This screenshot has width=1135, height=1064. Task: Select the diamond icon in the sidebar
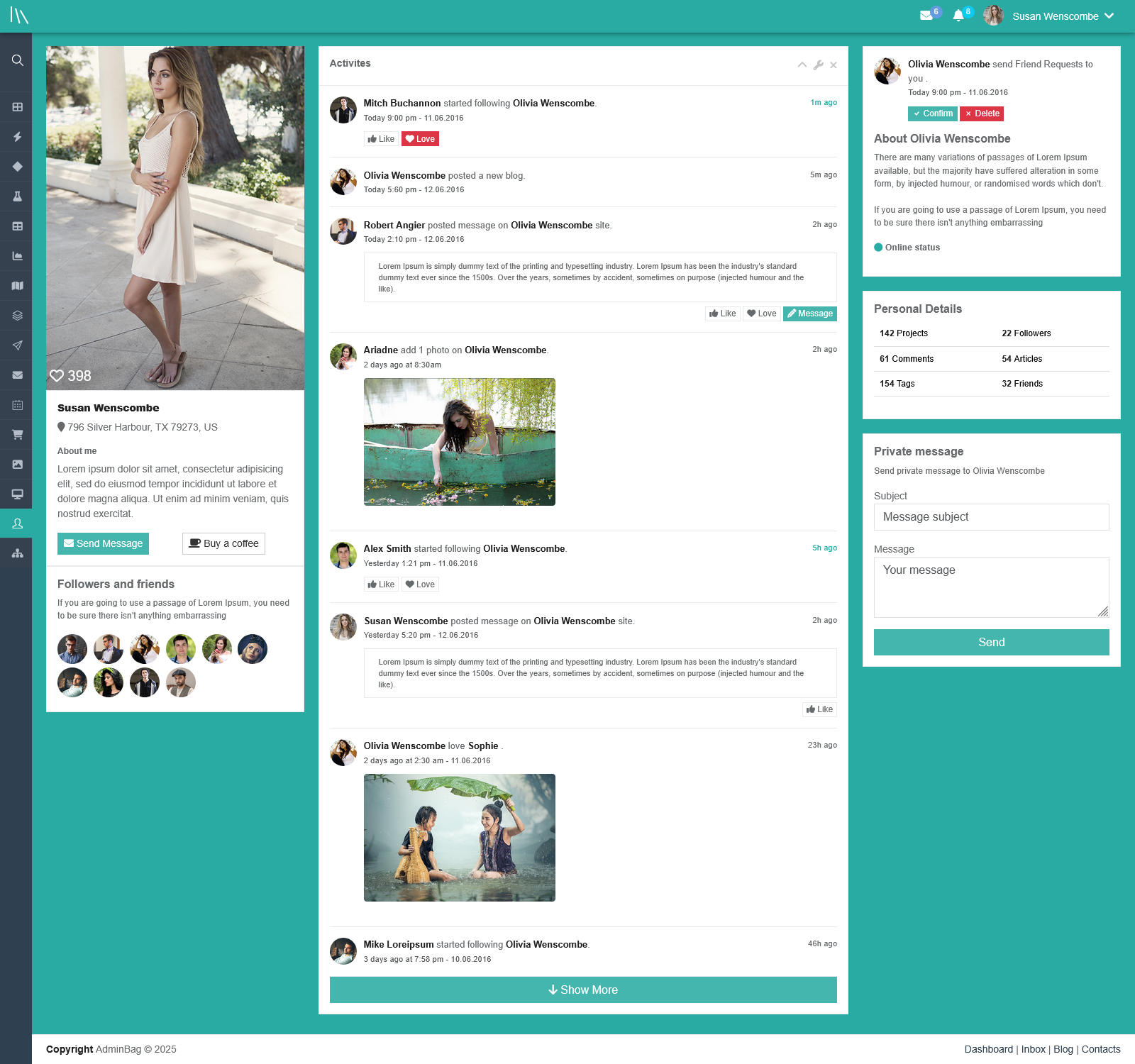pos(18,167)
